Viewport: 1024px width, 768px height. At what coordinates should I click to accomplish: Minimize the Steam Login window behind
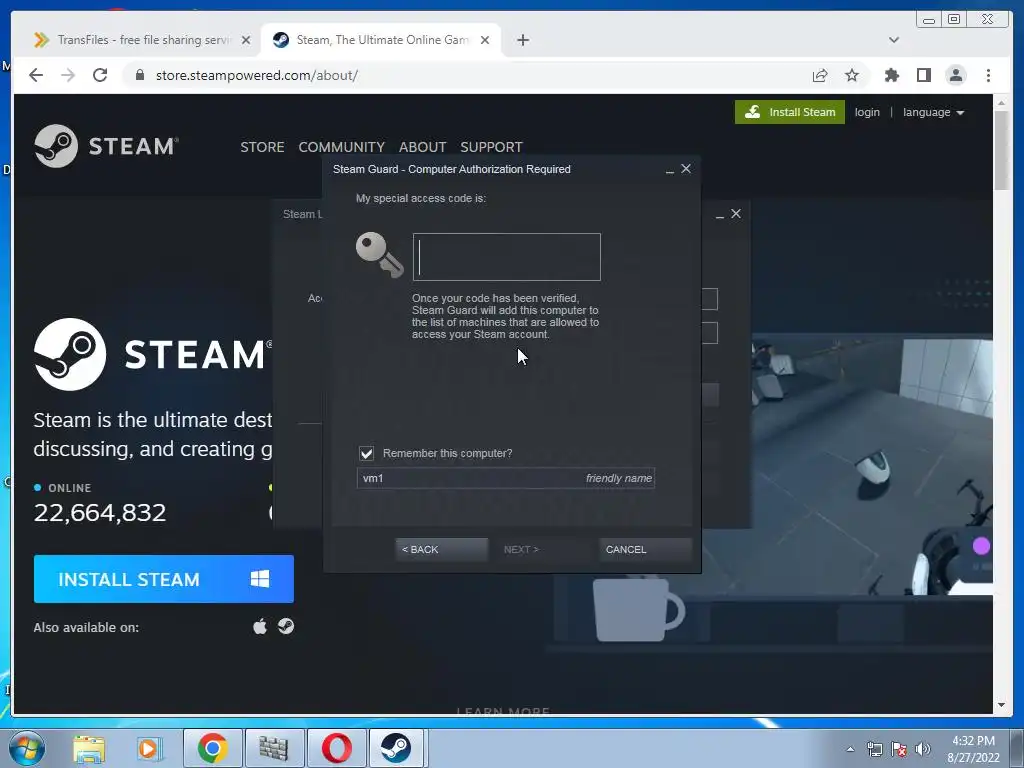click(720, 216)
